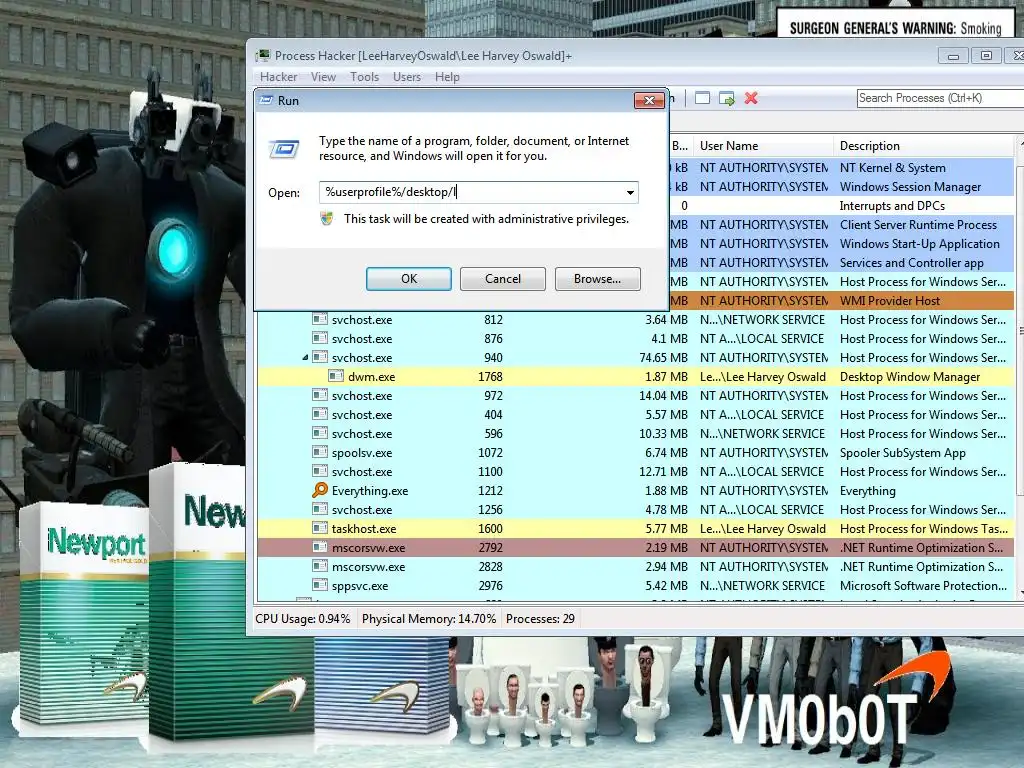
Task: Click NT Kernel & System description
Action: point(892,167)
